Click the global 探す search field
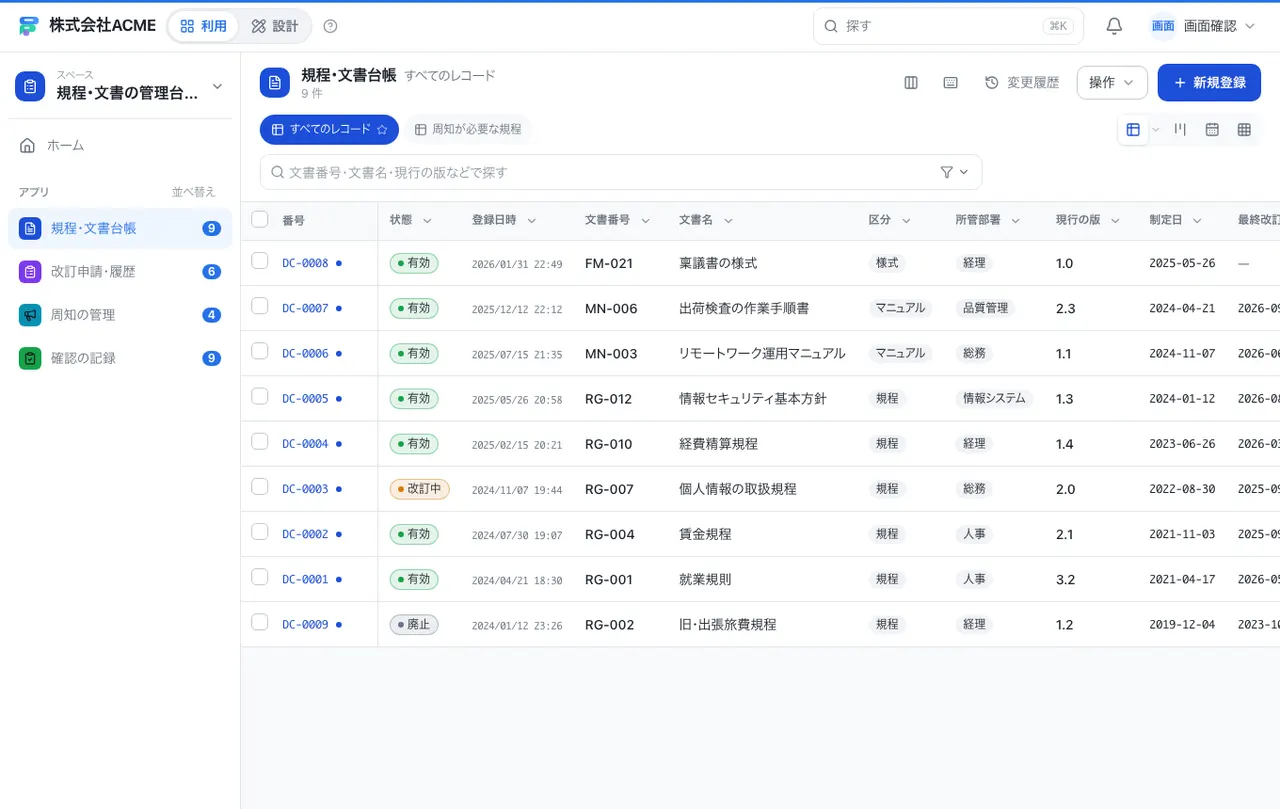 tap(948, 26)
